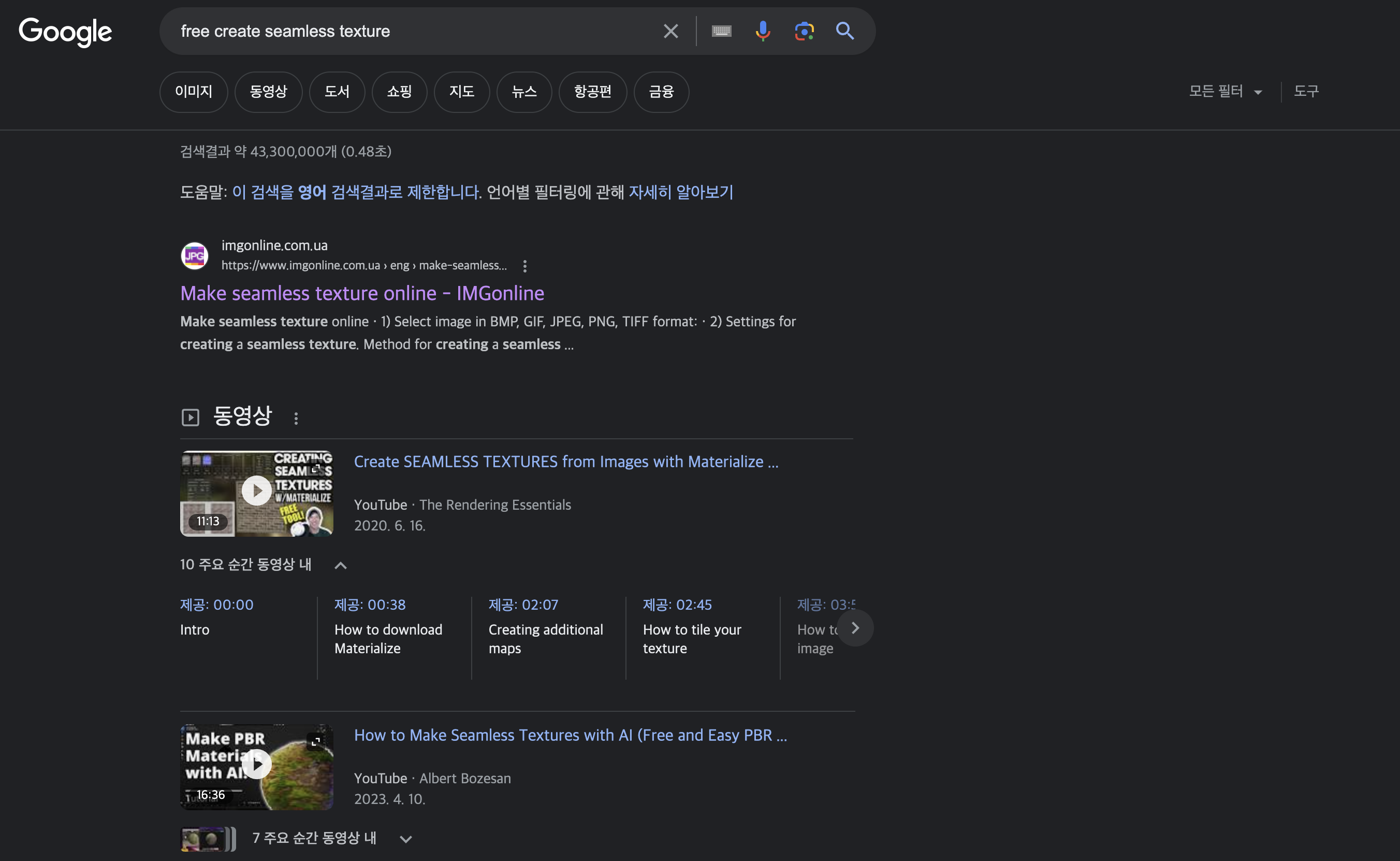Open Make seamless texture online IMGonline link

pyautogui.click(x=362, y=293)
